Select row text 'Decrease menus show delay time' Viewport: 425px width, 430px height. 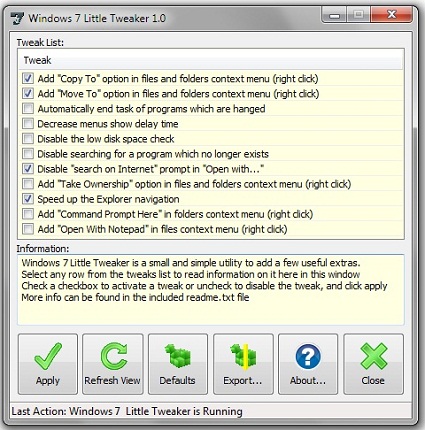point(108,124)
